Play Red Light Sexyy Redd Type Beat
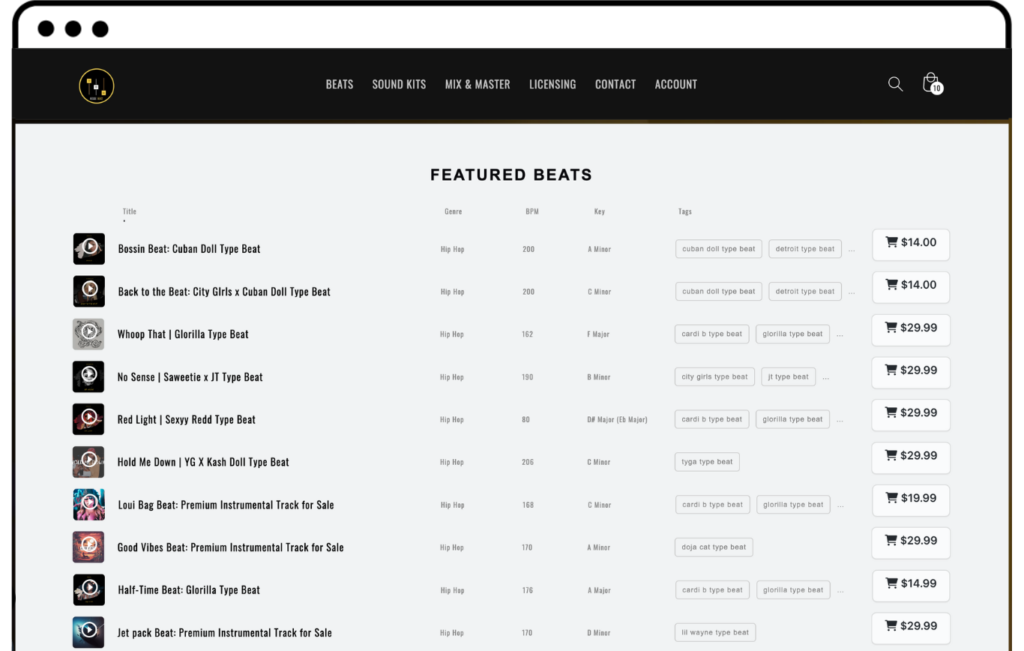The width and height of the screenshot is (1024, 651). click(88, 419)
